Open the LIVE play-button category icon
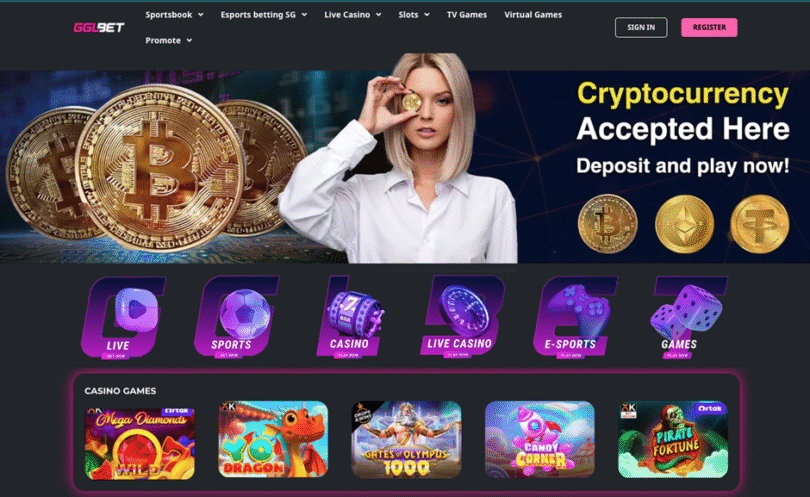 tap(123, 317)
